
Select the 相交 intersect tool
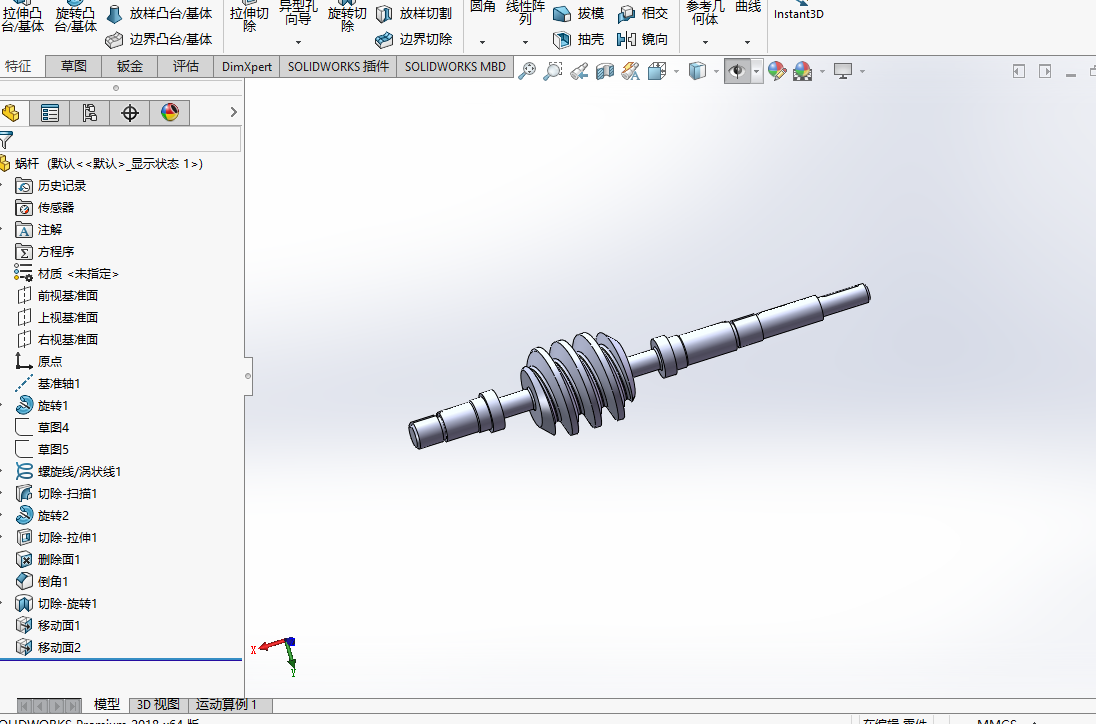pyautogui.click(x=643, y=13)
